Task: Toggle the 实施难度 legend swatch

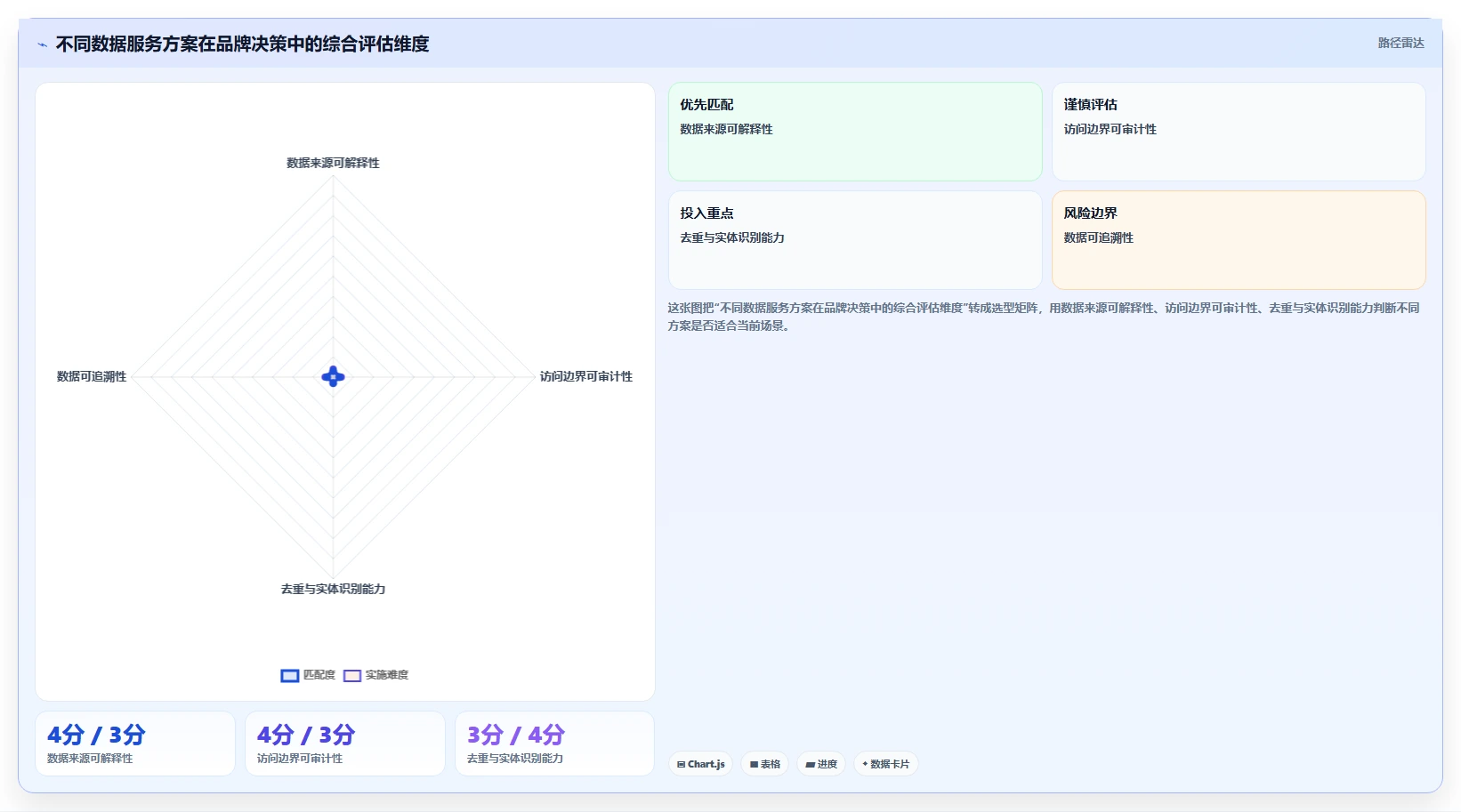Action: 352,676
